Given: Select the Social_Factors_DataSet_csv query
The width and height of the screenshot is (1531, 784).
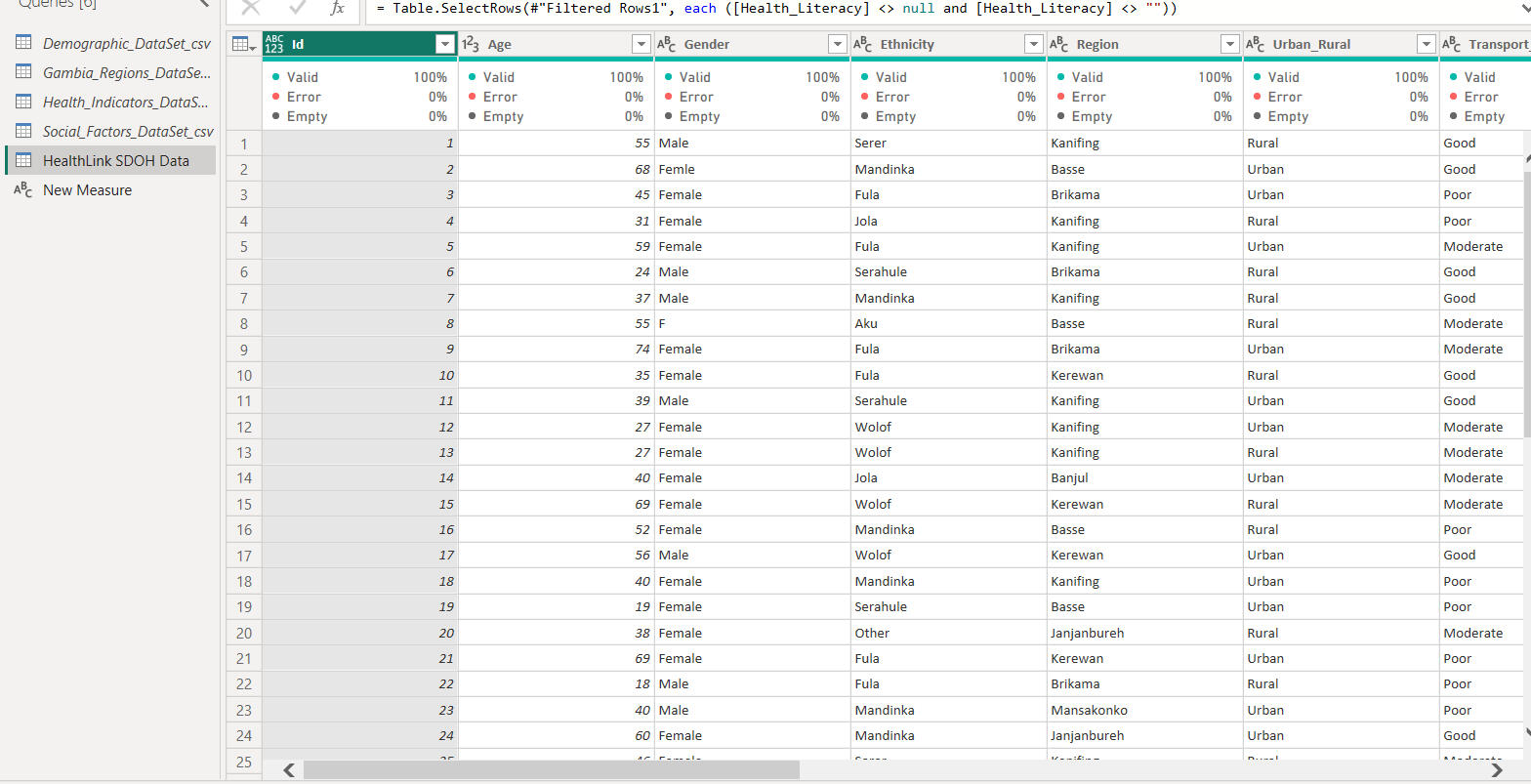Looking at the screenshot, I should click(128, 131).
